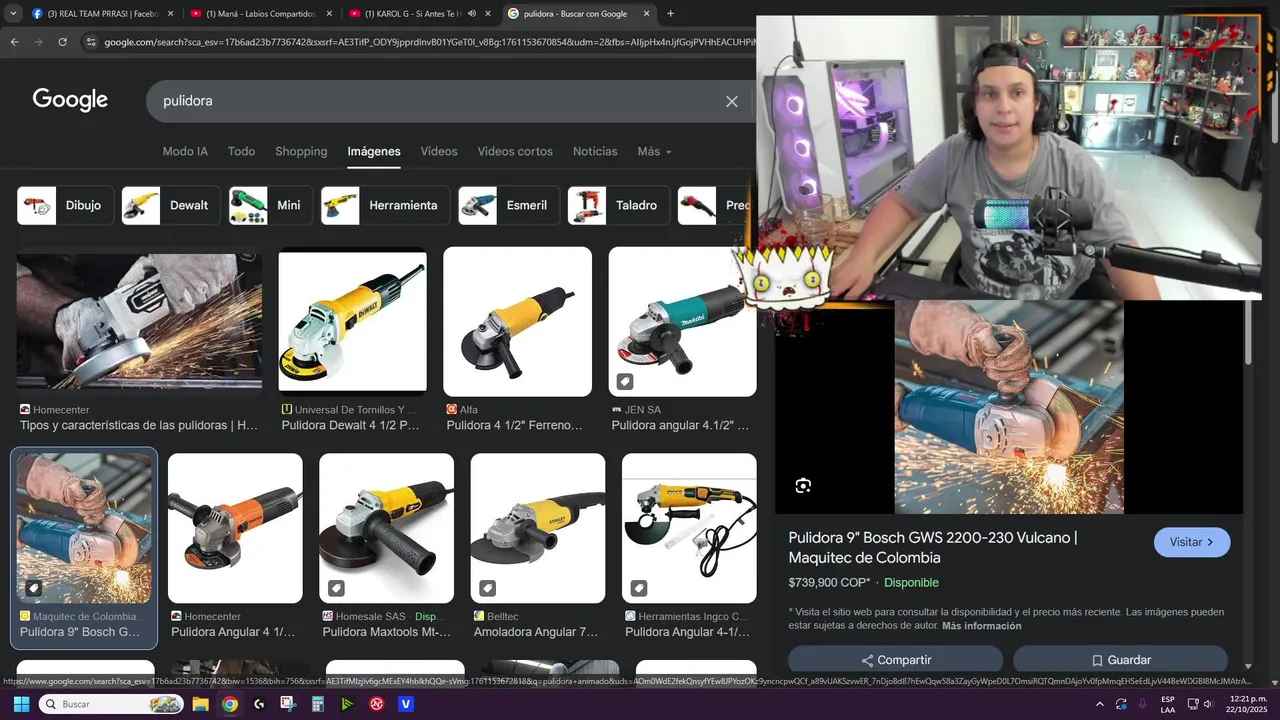Go back to the previous page
This screenshot has height=720, width=1280.
coord(14,42)
